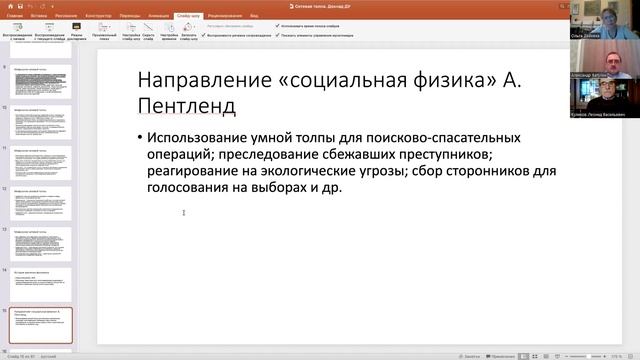
Task: Select the Слайд-шоу ribbon tab
Action: click(188, 16)
